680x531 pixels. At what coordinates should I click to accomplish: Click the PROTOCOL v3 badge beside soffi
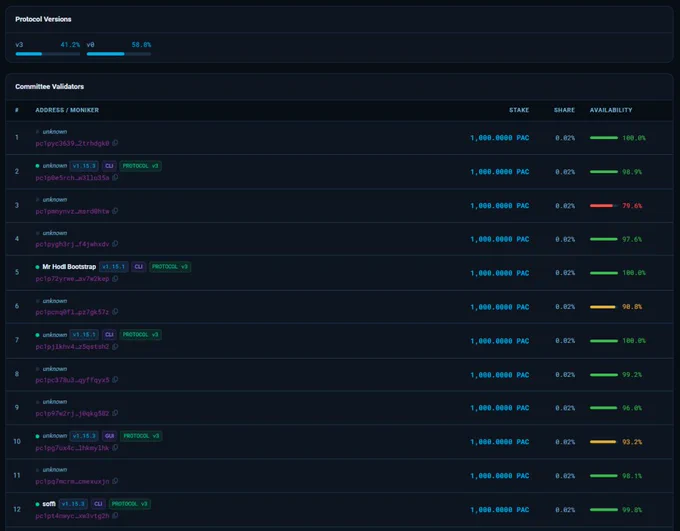click(130, 504)
